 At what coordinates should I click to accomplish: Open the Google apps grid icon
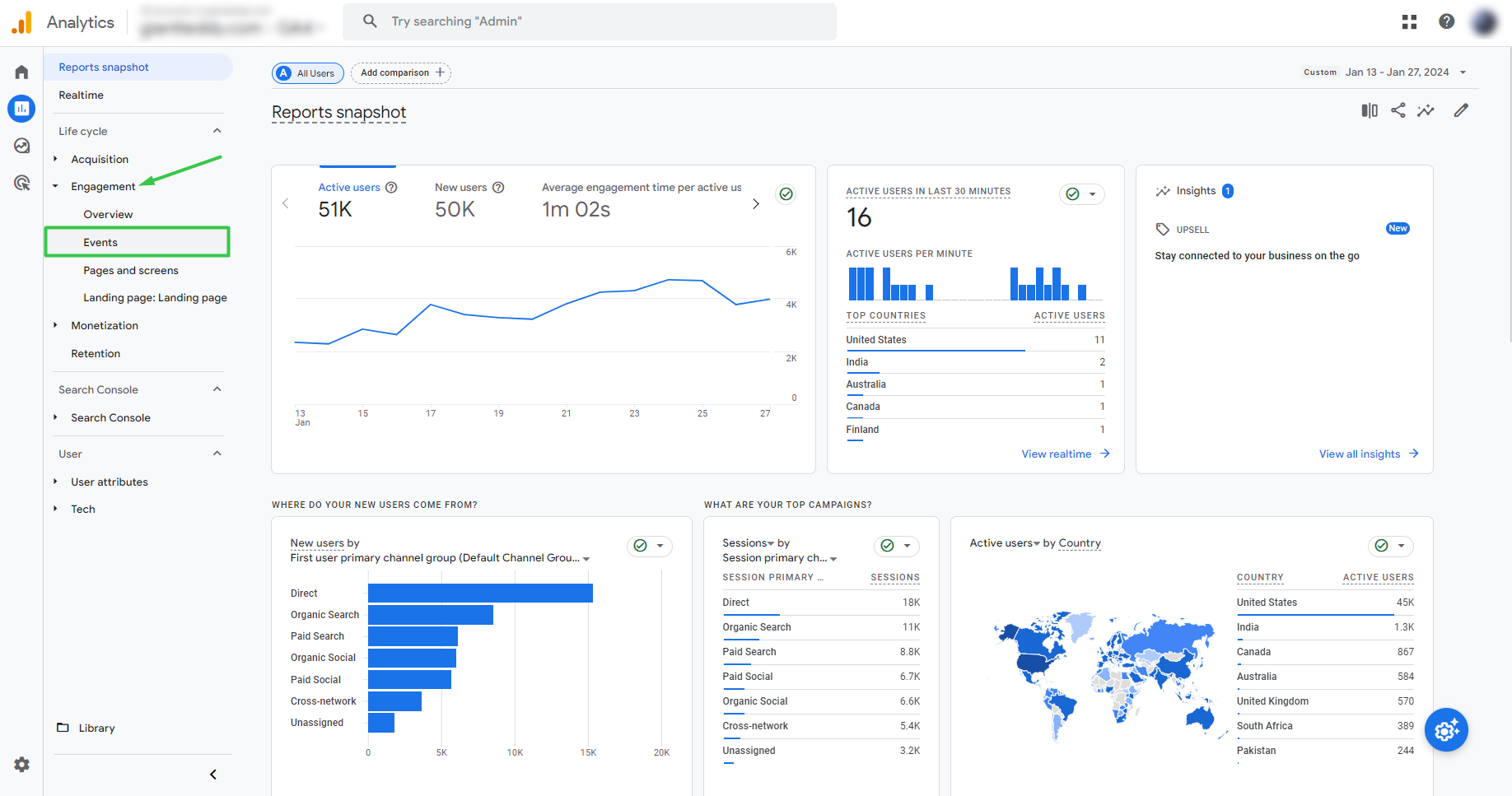[x=1409, y=21]
